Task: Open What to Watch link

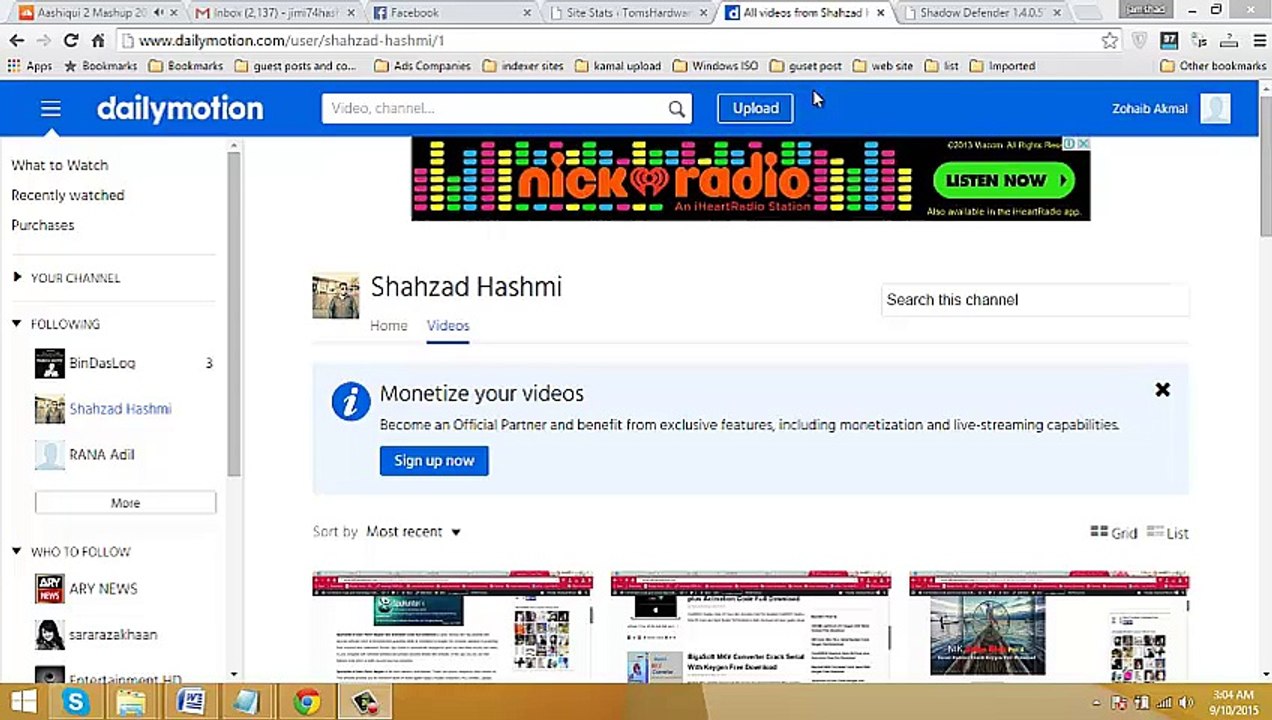Action: point(60,165)
